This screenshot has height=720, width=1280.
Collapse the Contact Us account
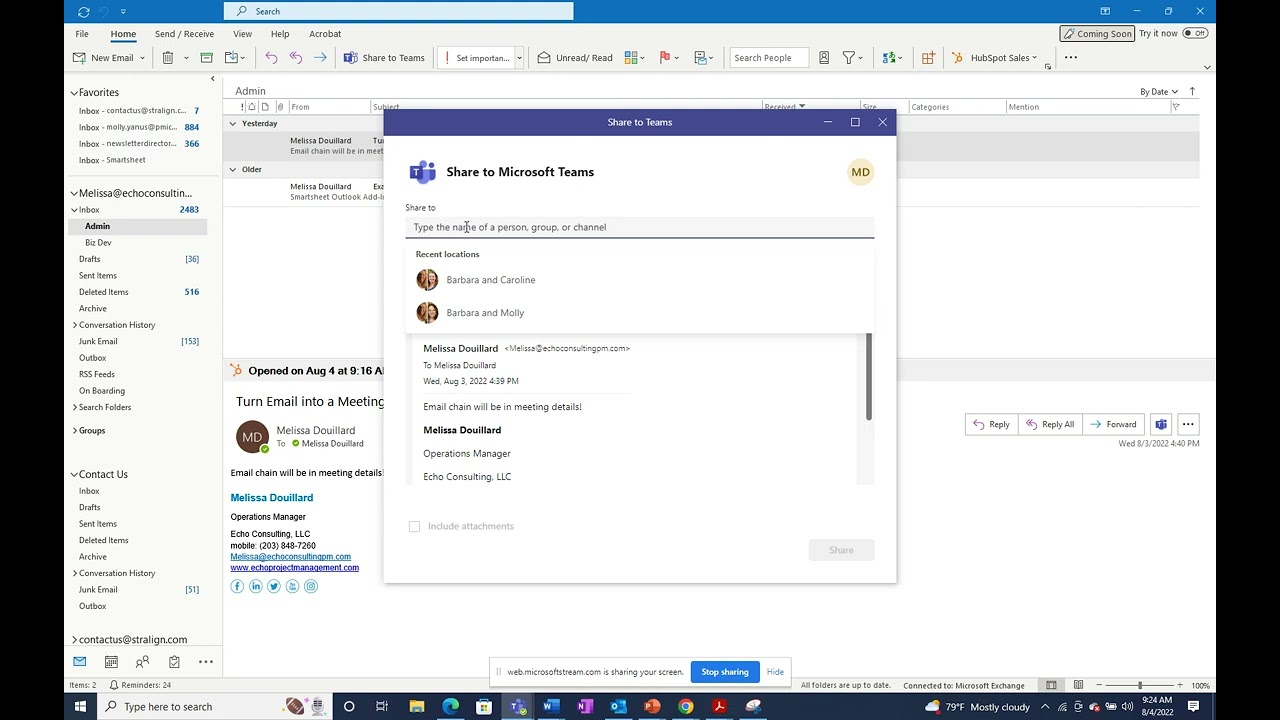[x=74, y=475]
